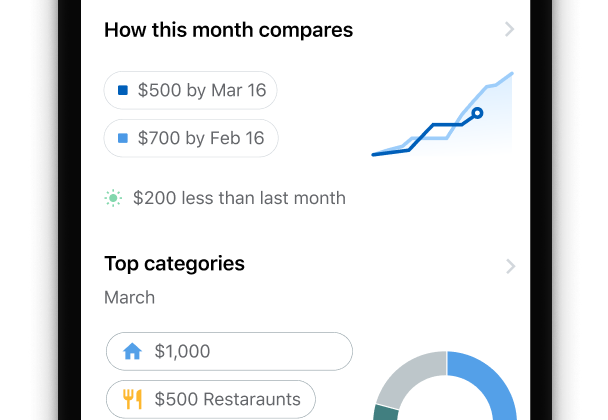Click the house icon in the $1,000 pill
This screenshot has width=608, height=420.
point(132,352)
